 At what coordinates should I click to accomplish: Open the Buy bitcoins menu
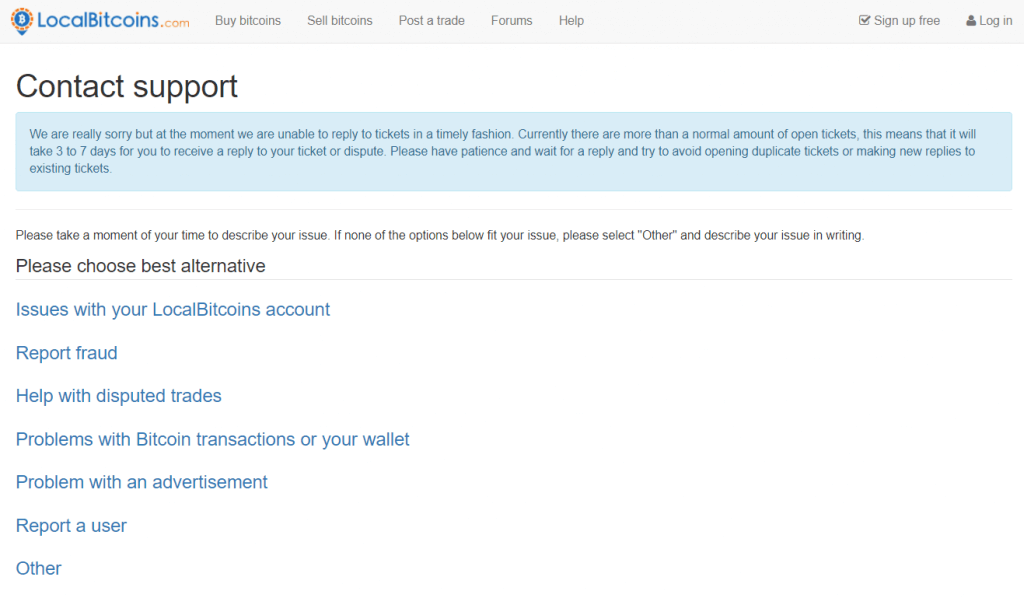click(x=248, y=21)
